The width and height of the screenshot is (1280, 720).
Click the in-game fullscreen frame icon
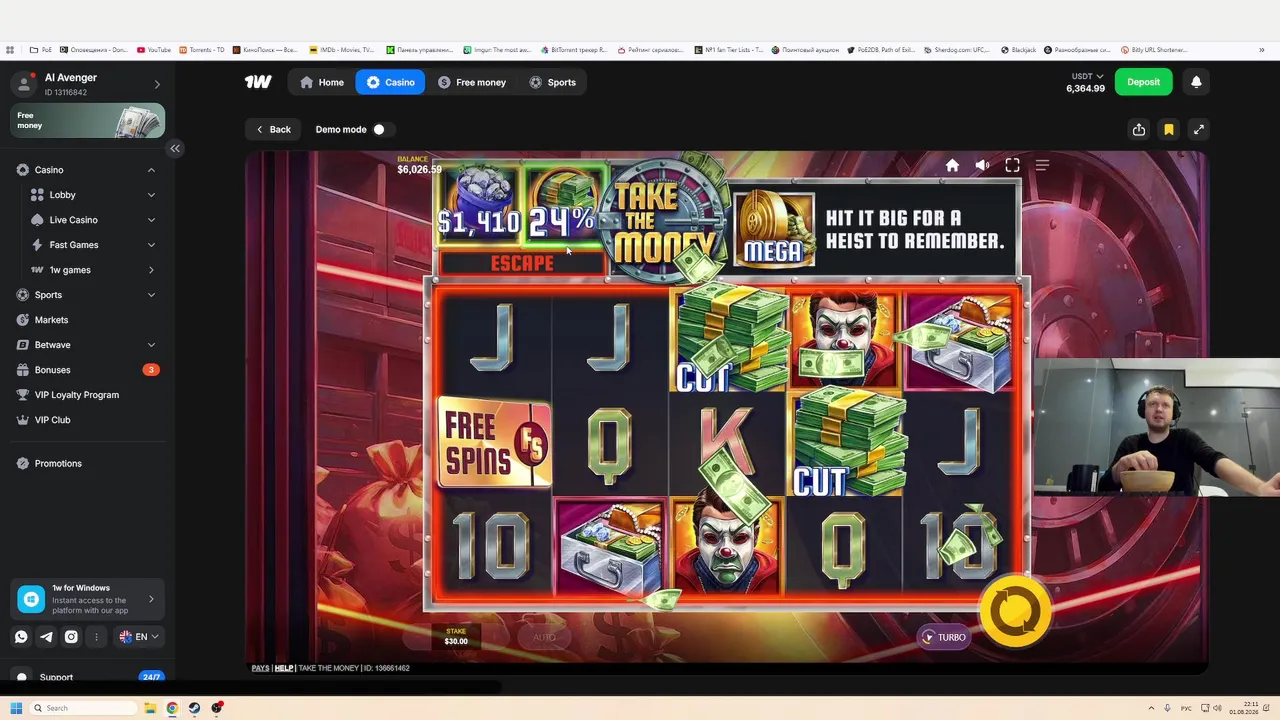(1012, 165)
